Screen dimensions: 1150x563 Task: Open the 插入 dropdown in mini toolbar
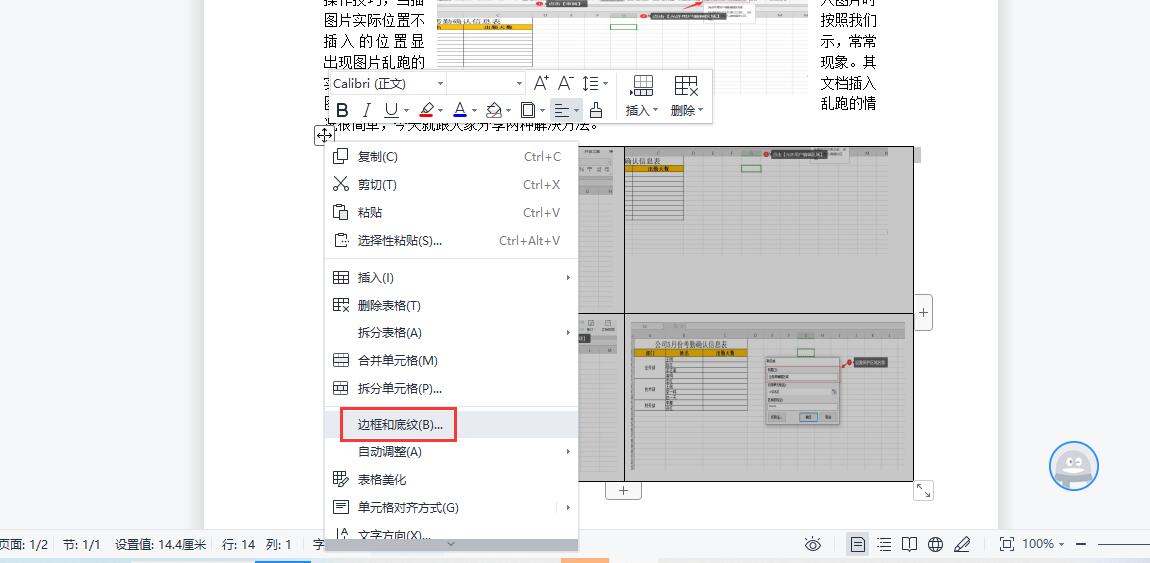642,111
